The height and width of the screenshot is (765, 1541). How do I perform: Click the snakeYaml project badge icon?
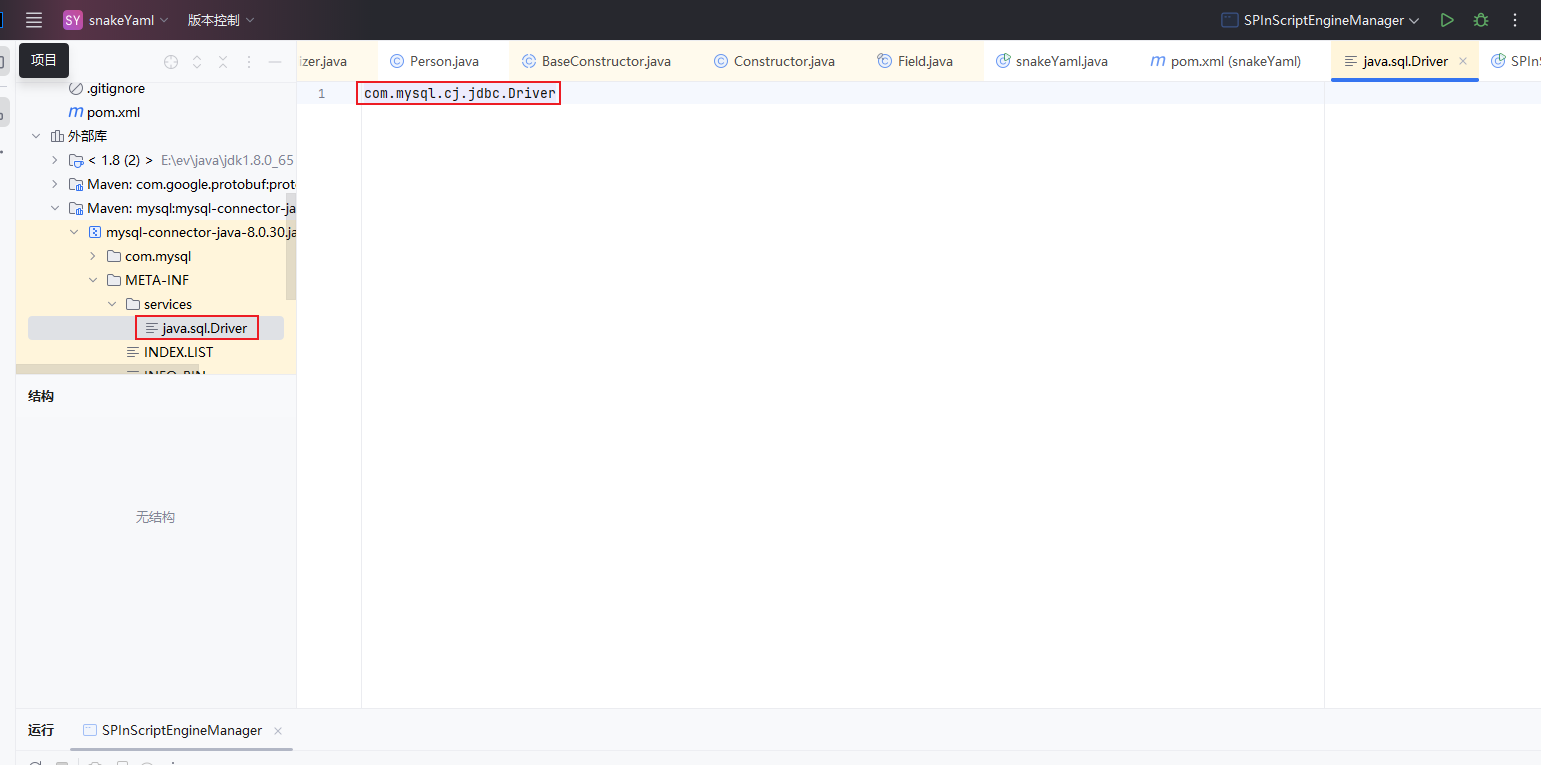[x=72, y=20]
